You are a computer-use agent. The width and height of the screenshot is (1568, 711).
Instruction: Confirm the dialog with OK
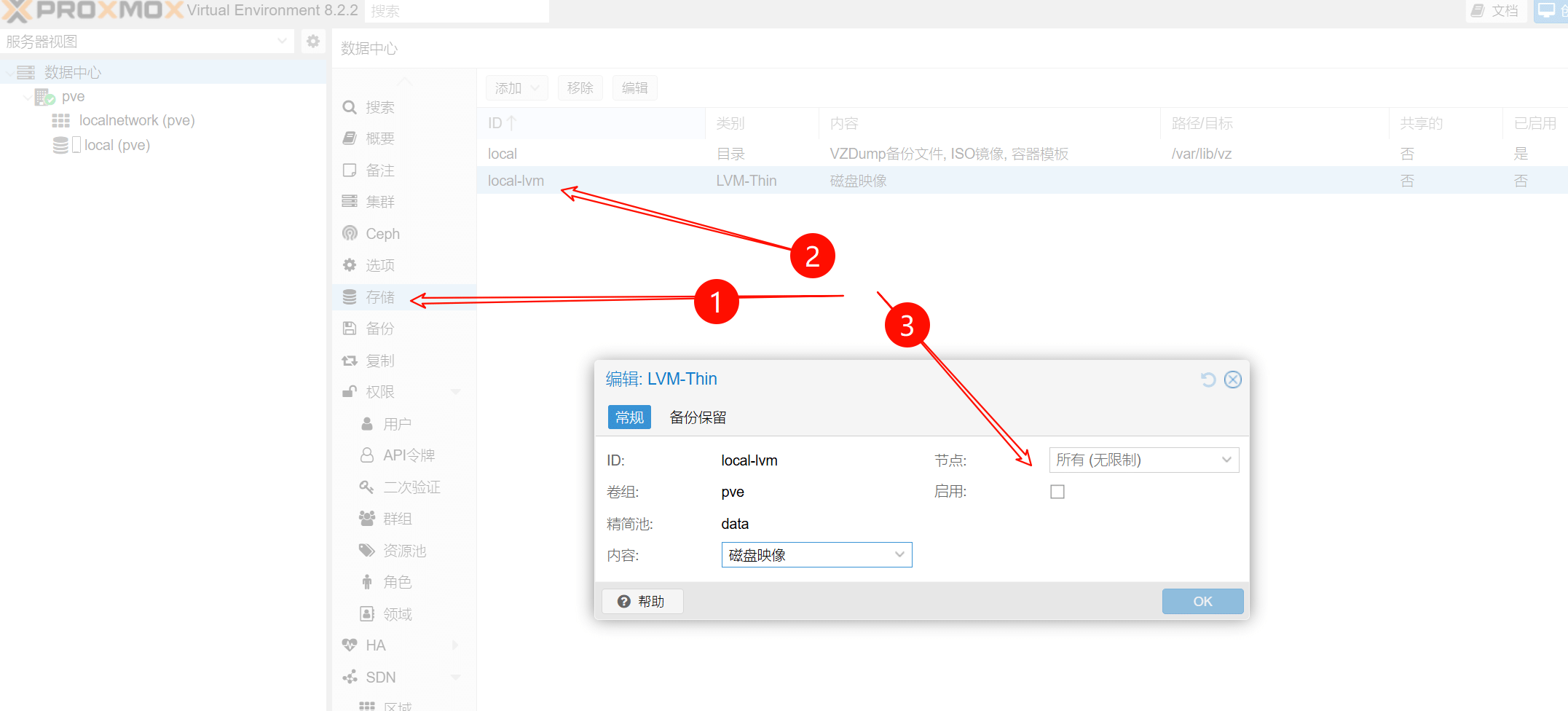pos(1202,602)
